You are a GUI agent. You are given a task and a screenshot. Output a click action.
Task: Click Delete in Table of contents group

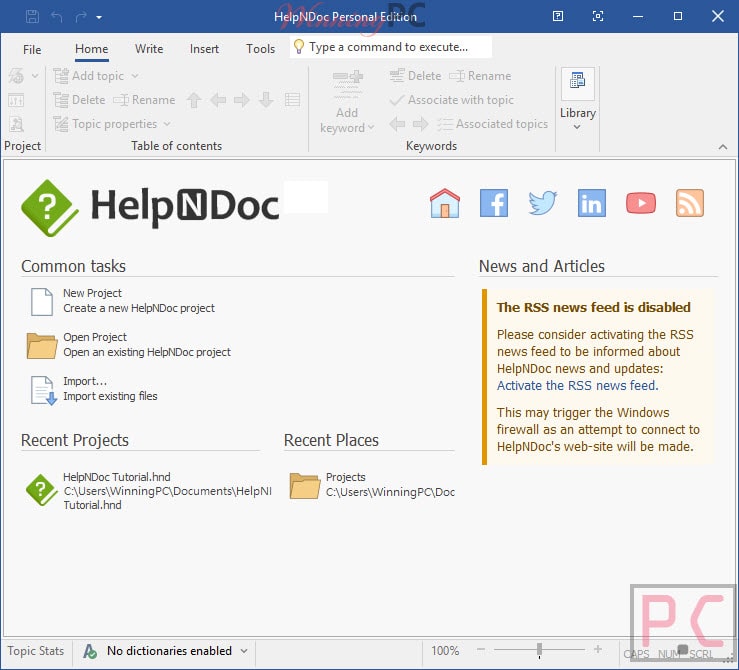[x=79, y=100]
